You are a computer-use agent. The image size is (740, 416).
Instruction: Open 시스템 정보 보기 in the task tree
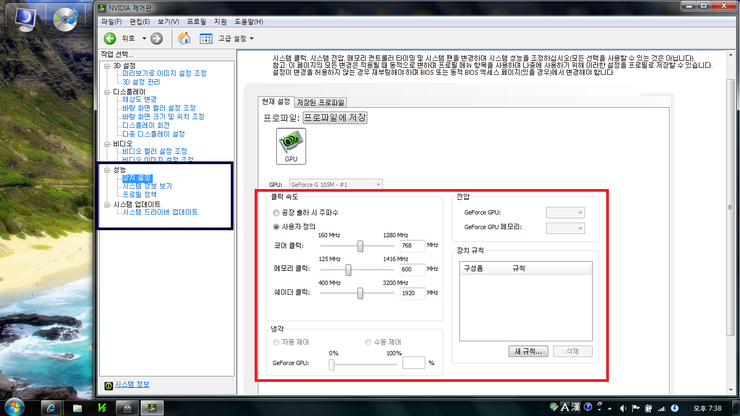147,187
